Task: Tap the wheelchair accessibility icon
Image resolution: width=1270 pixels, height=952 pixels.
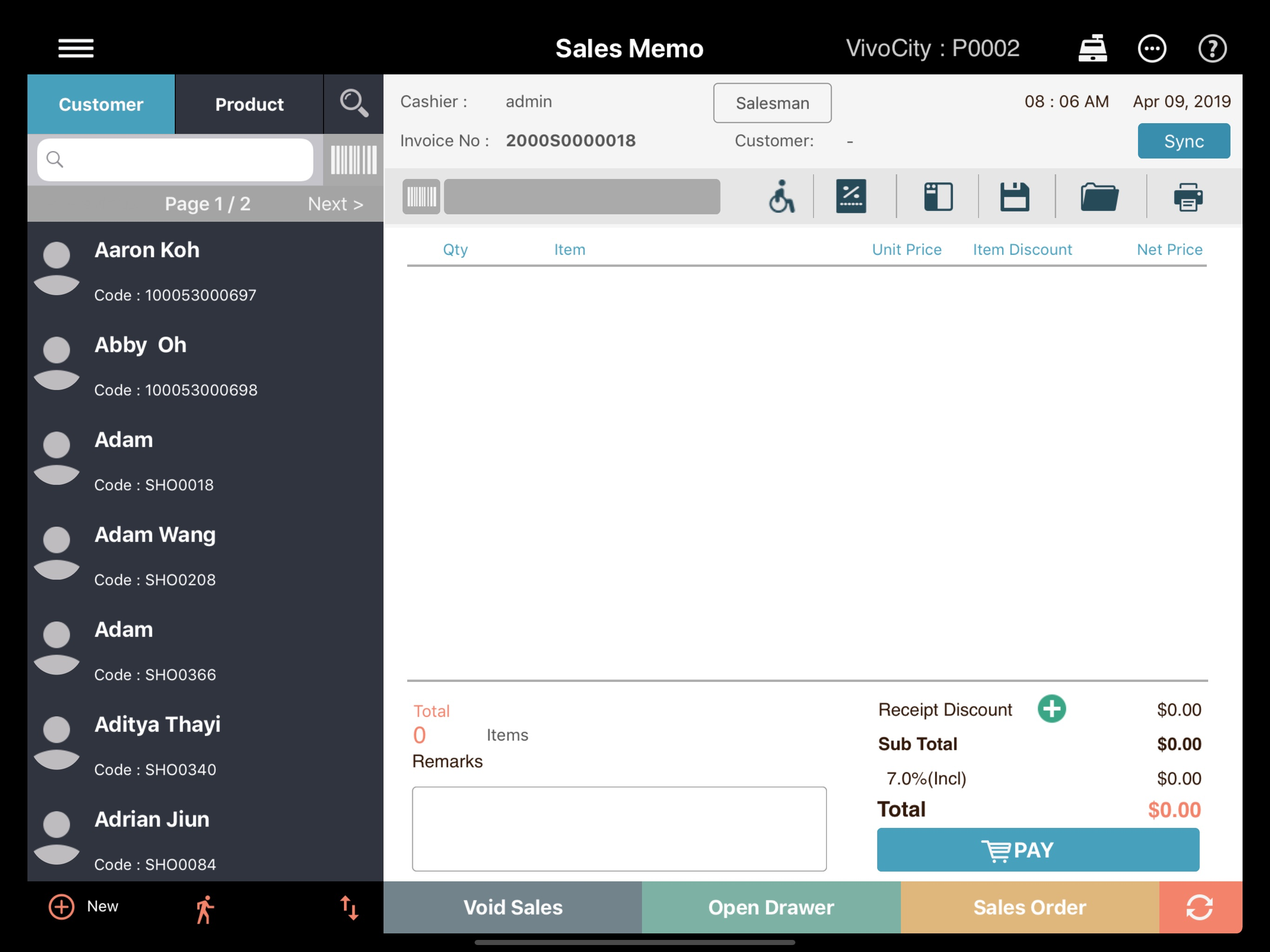Action: point(781,196)
